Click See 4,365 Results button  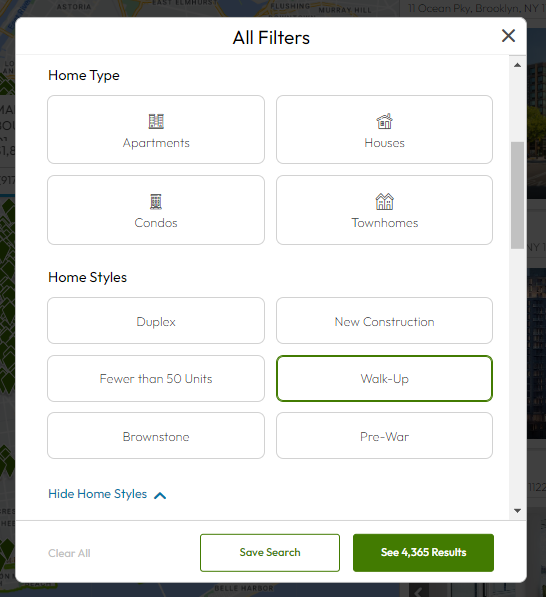click(x=423, y=552)
